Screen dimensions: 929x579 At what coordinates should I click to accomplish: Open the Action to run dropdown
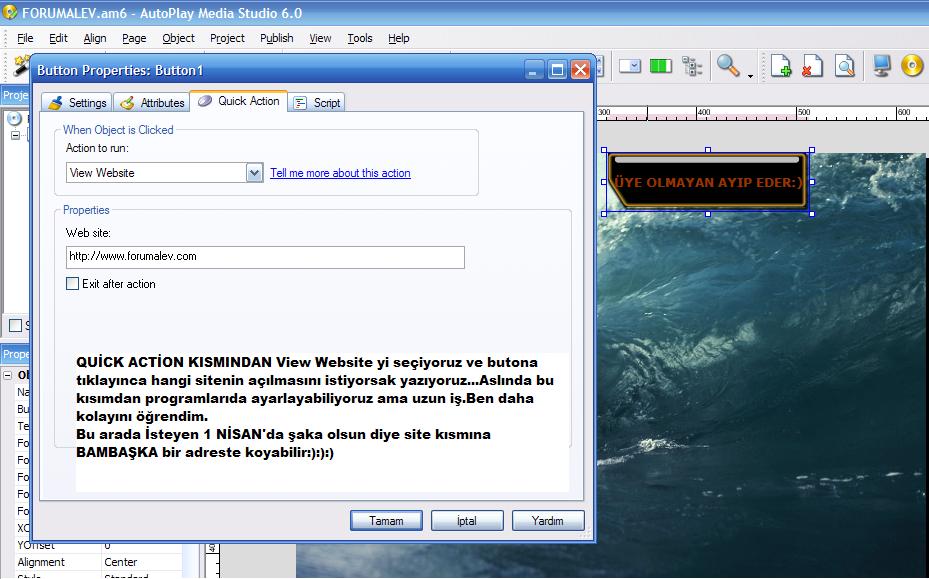click(x=254, y=173)
